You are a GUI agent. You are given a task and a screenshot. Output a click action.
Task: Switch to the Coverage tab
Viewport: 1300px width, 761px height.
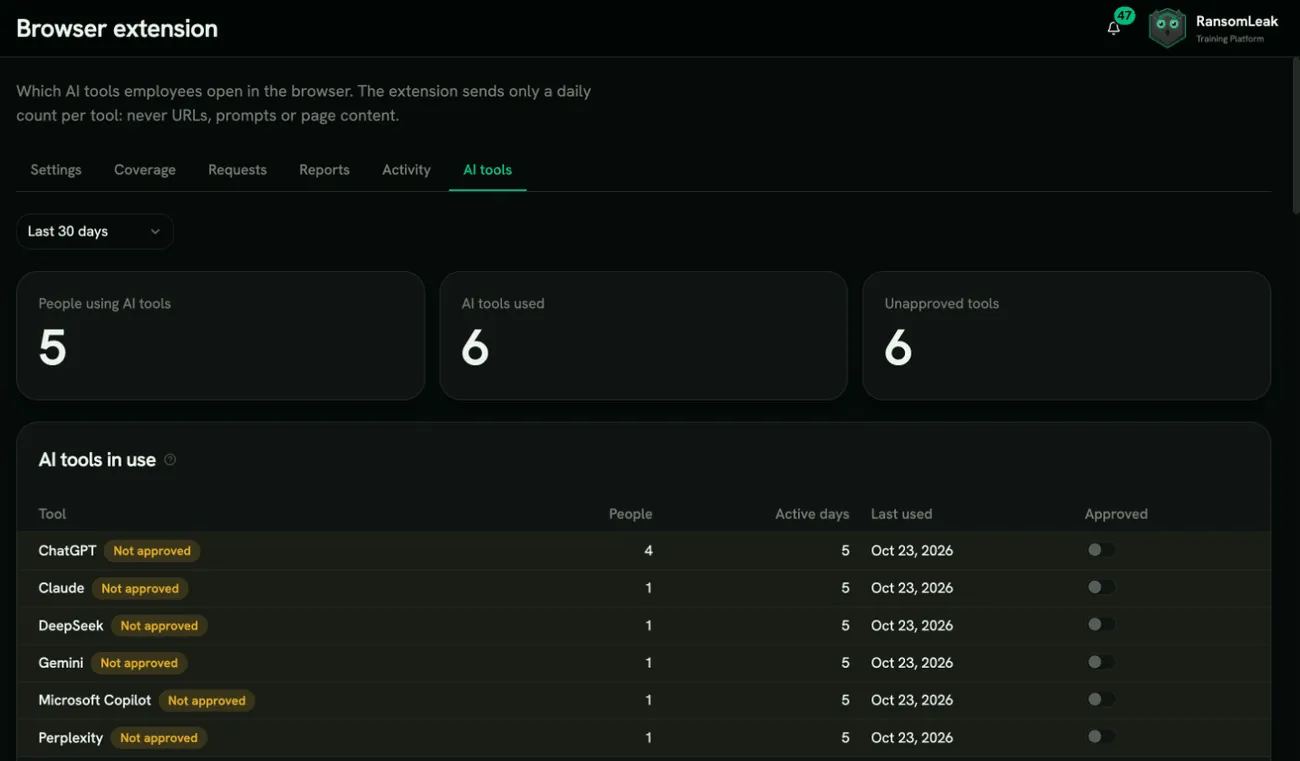point(145,170)
